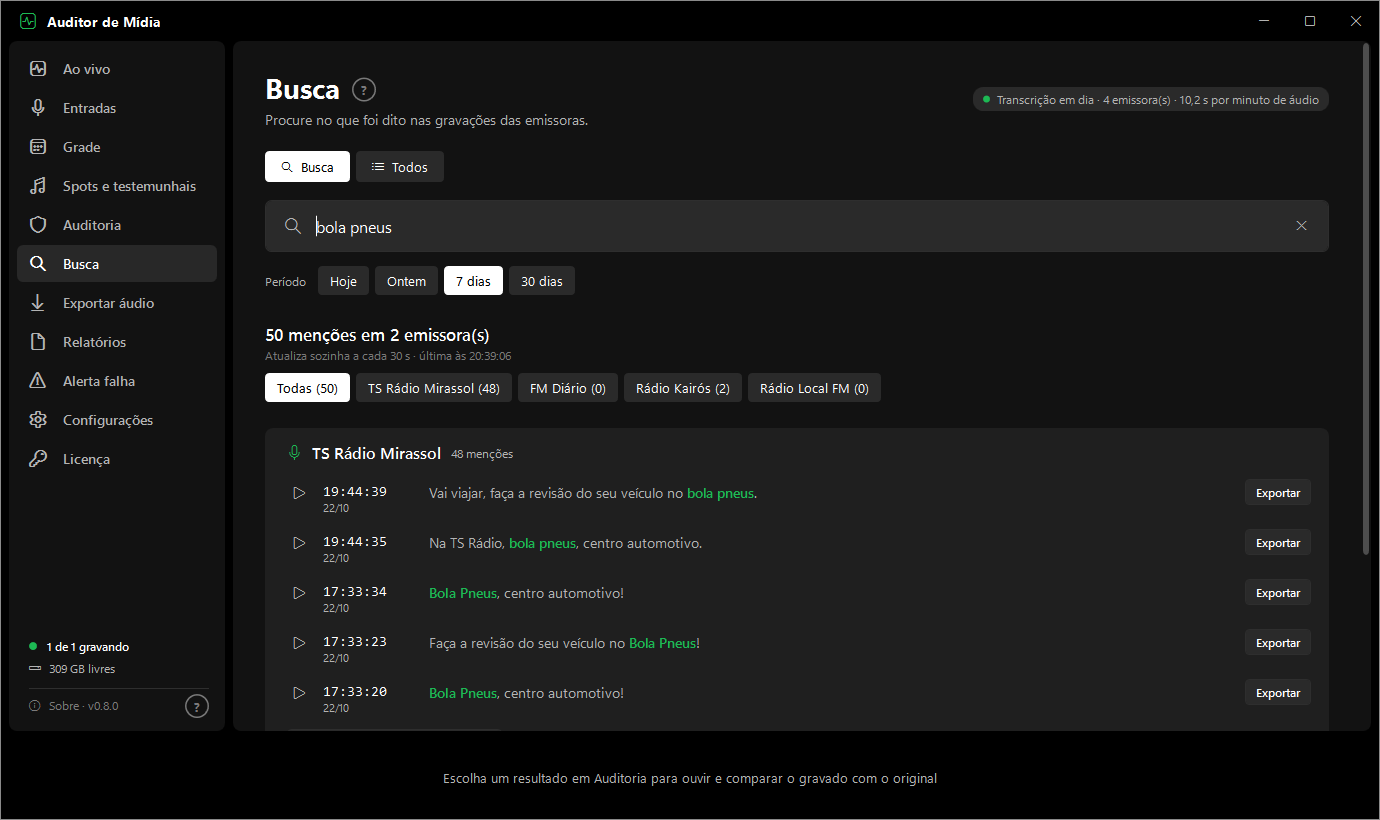
Task: Open Exportar áudio download icon
Action: click(38, 303)
